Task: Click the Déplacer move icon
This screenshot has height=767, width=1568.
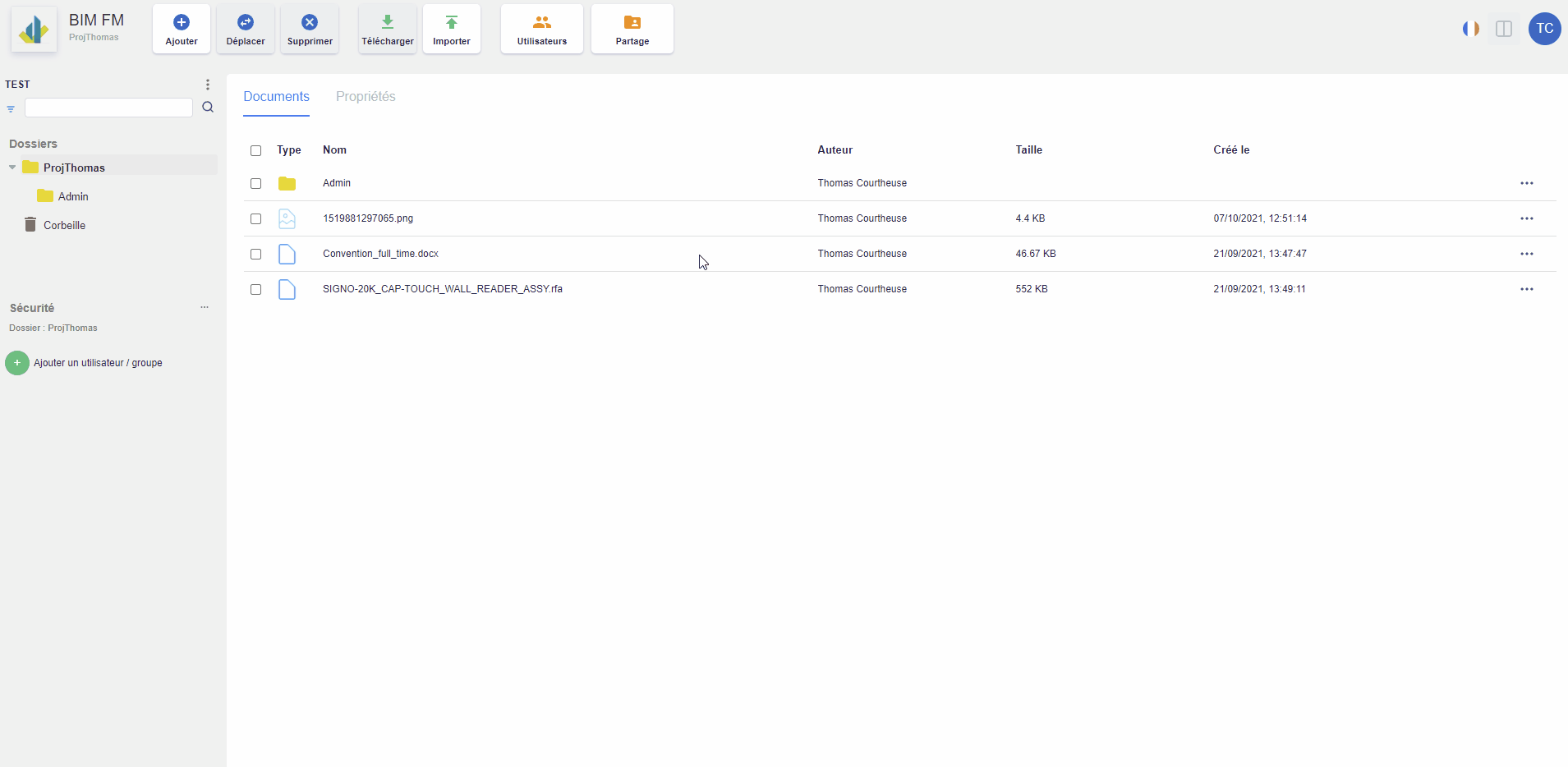Action: [x=246, y=23]
